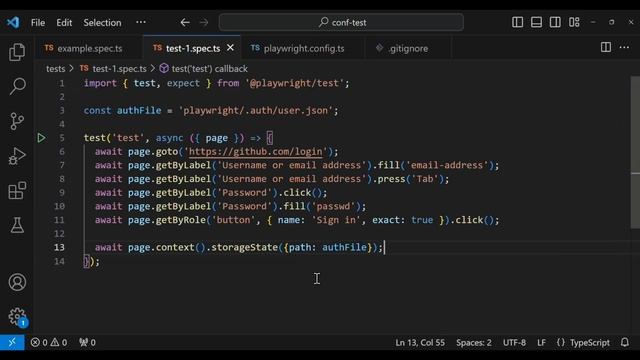Split the editor to the right
The image size is (640, 360).
pyautogui.click(x=606, y=47)
